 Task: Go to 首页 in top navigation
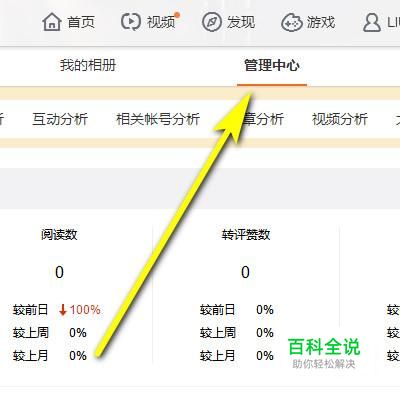81,22
